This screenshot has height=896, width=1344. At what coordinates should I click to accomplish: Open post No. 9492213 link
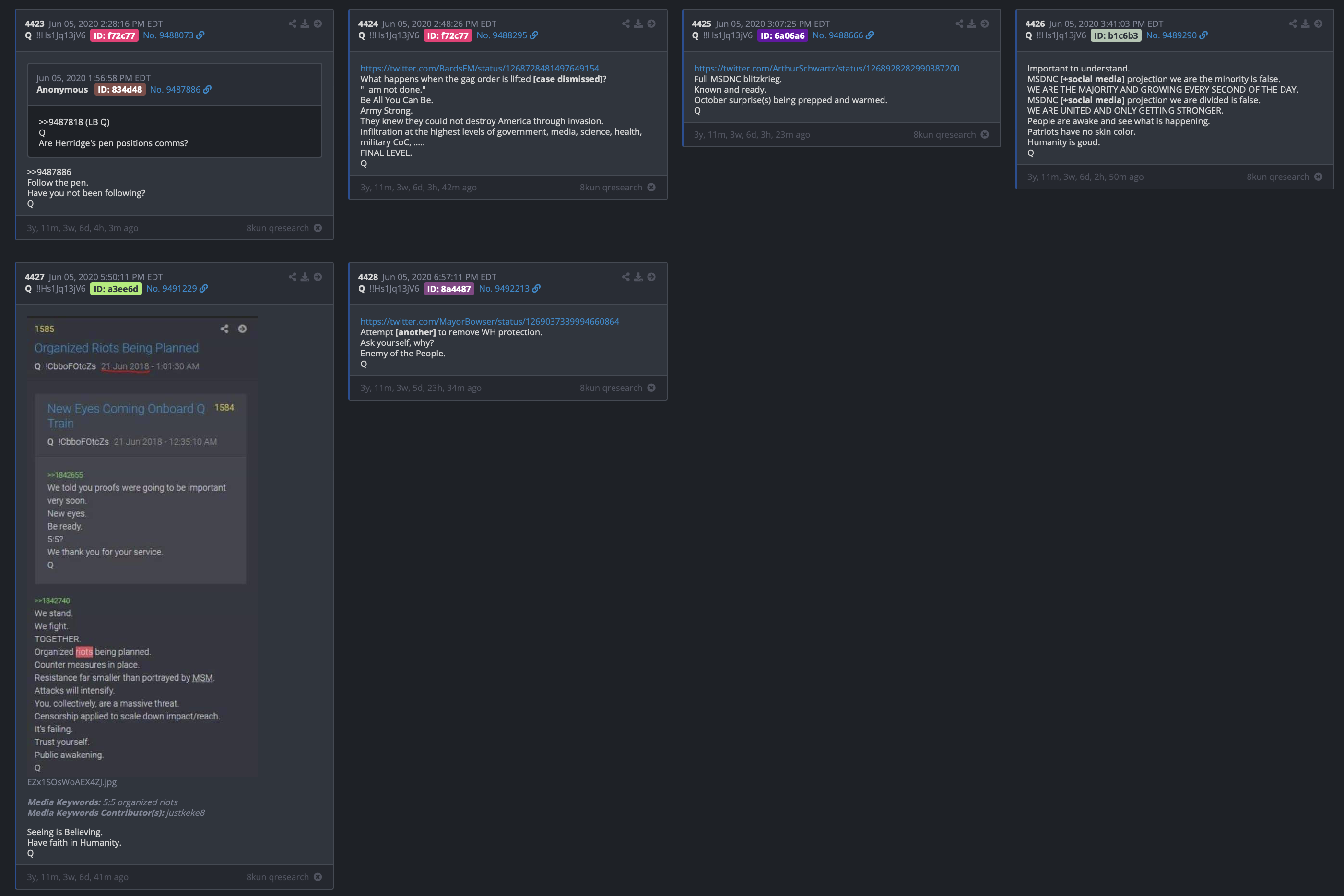(504, 289)
